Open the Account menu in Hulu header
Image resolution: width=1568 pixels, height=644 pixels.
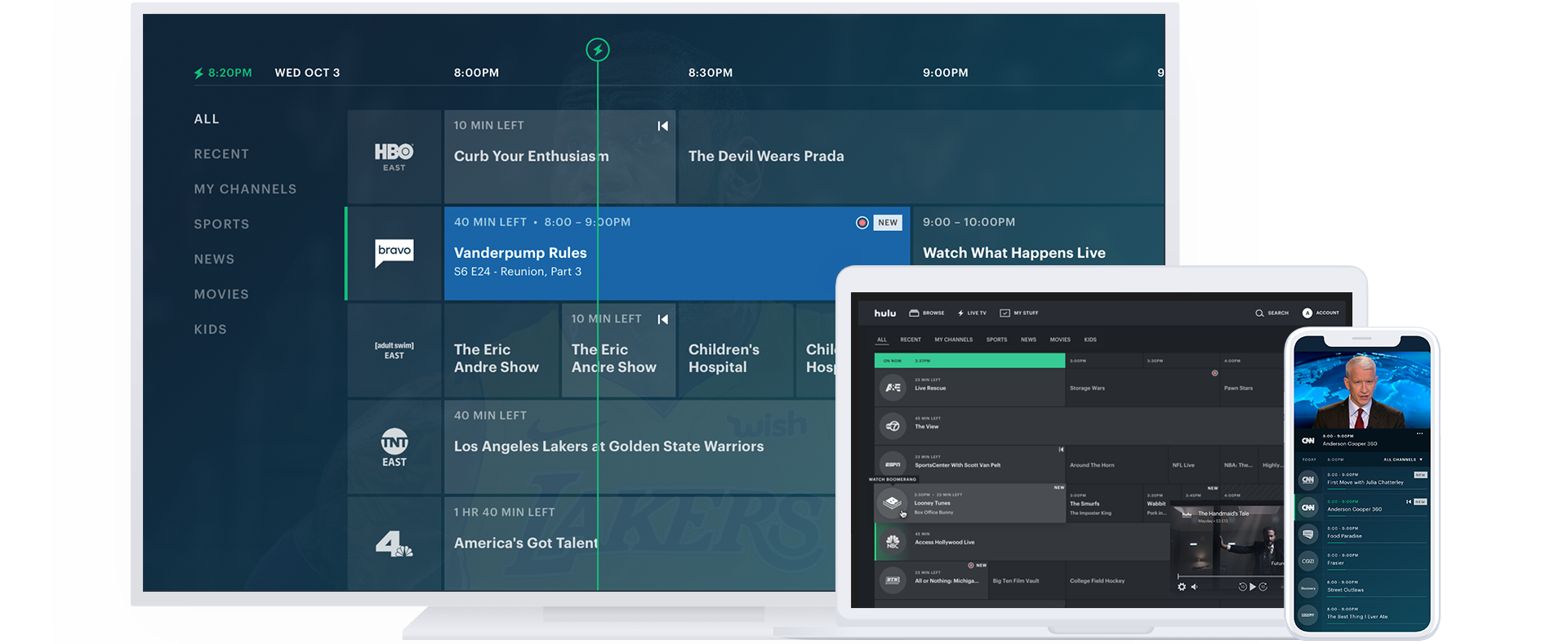pyautogui.click(x=1321, y=313)
